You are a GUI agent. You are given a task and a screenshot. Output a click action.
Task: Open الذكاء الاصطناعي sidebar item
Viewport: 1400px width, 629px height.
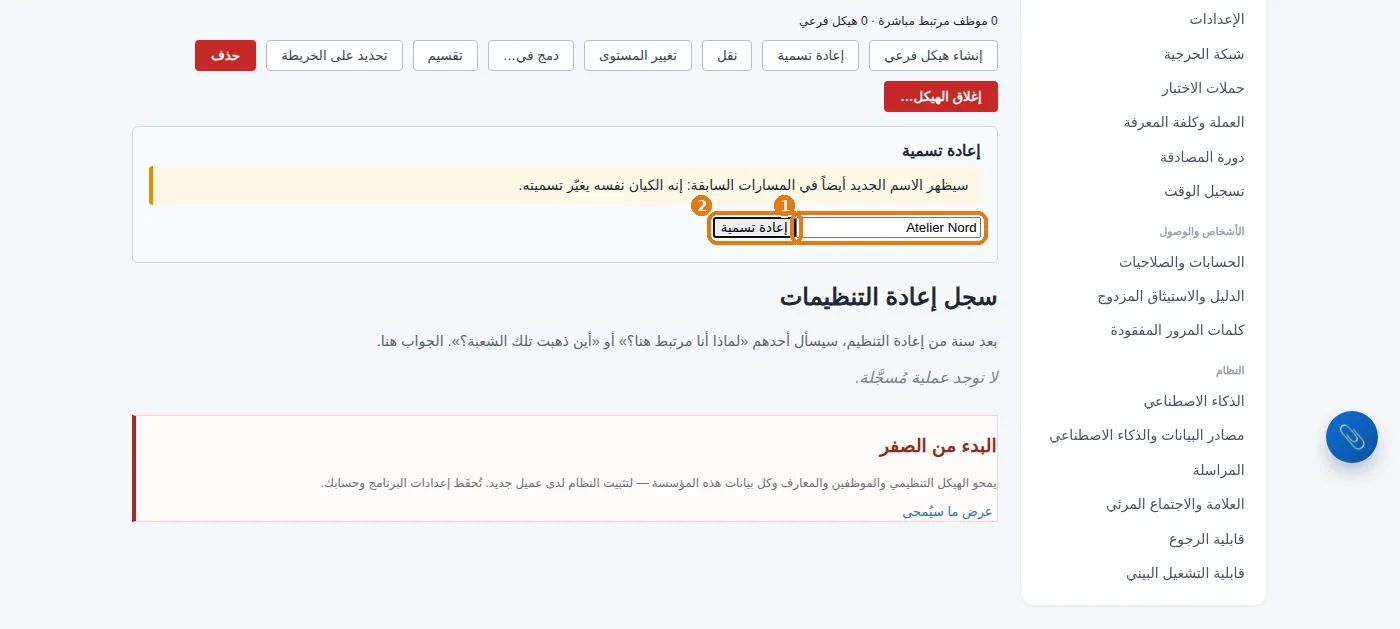(1194, 401)
